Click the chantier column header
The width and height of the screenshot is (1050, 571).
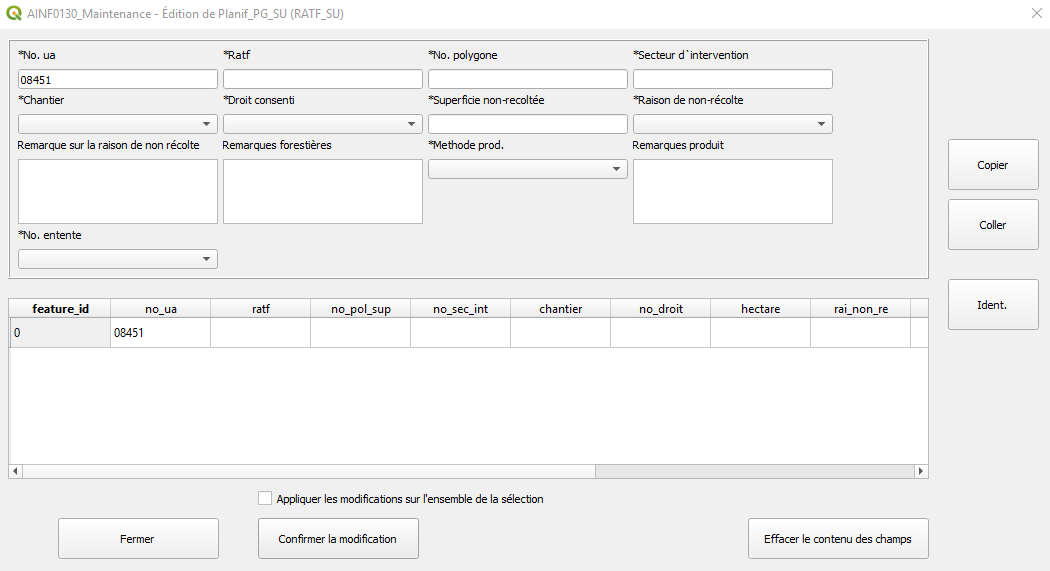pyautogui.click(x=560, y=309)
